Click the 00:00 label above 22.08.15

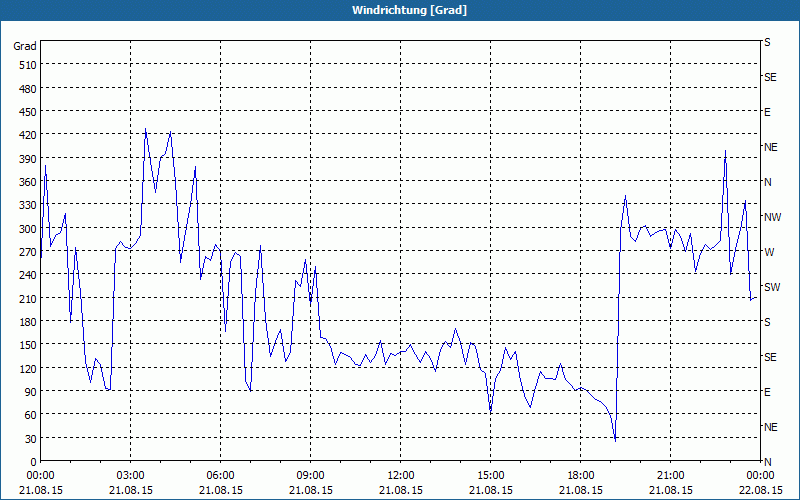[x=760, y=476]
